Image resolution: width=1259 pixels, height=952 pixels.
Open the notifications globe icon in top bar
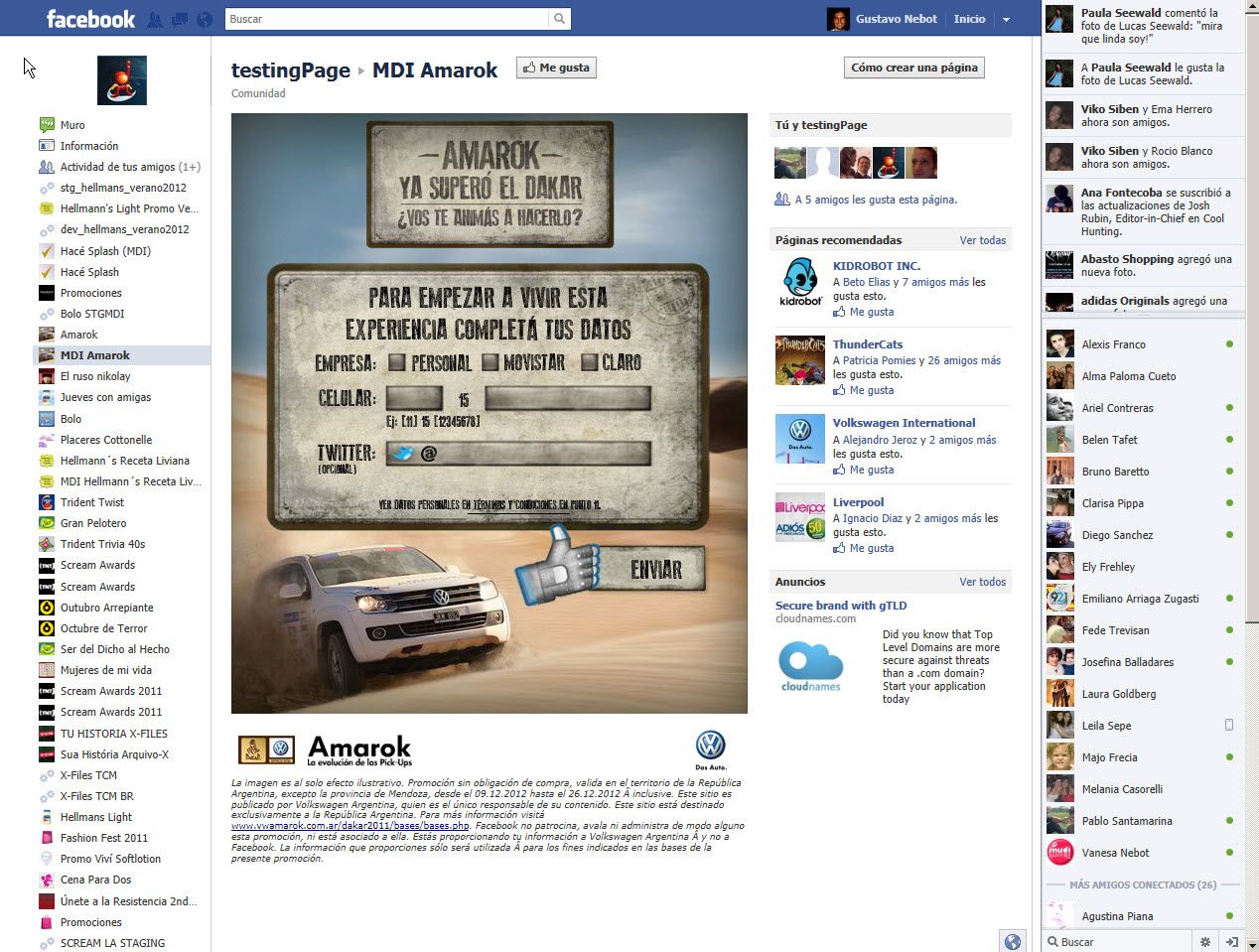click(205, 19)
